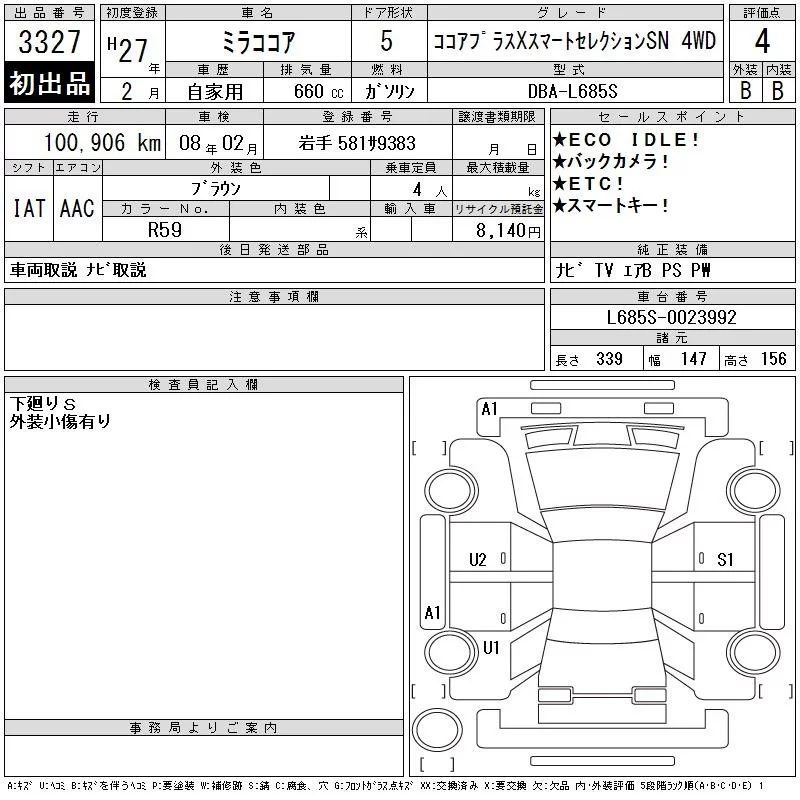Click the S1 mark on the damage diagram

point(725,560)
